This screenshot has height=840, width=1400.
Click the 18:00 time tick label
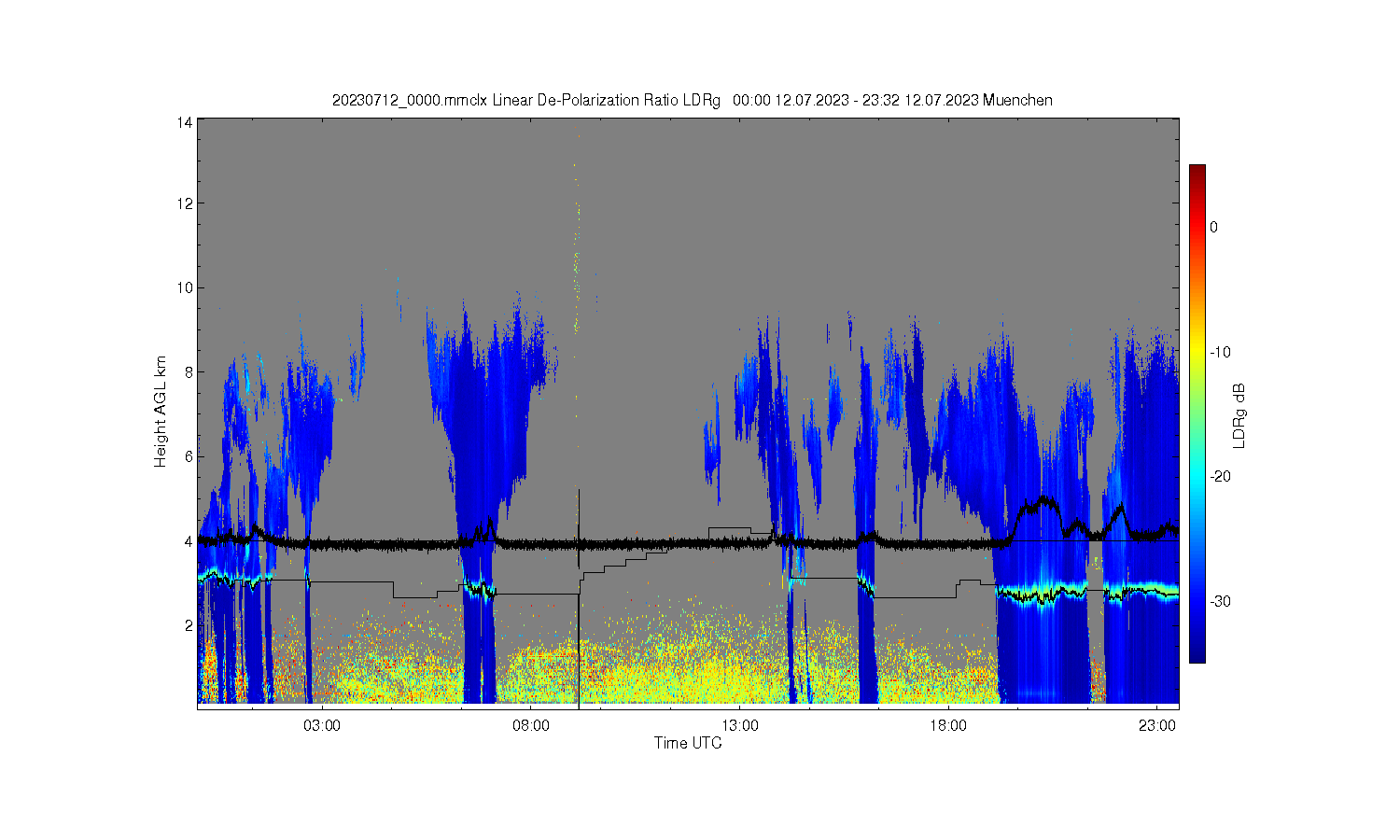949,725
